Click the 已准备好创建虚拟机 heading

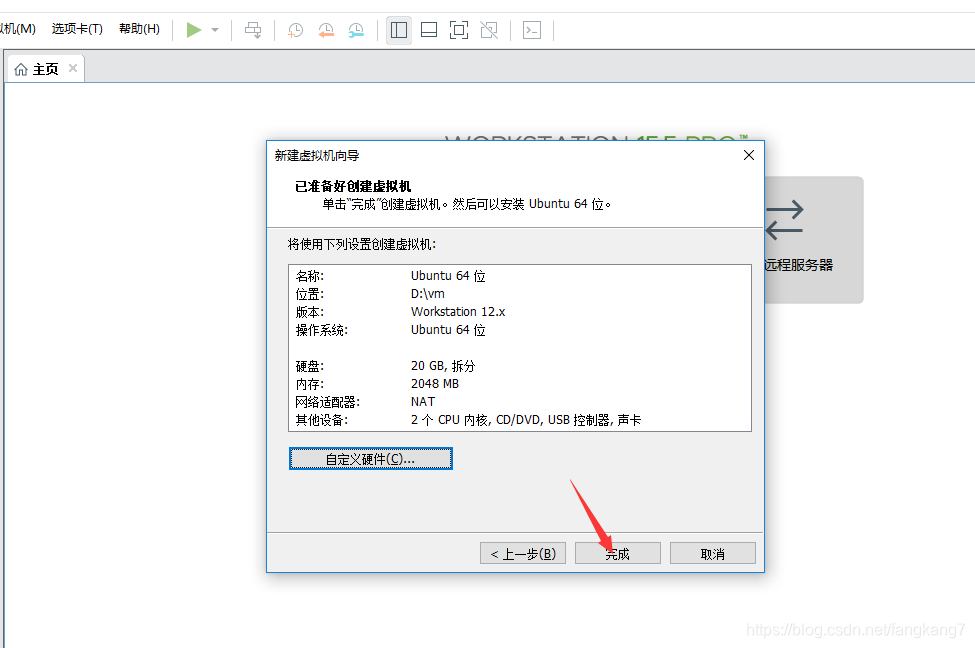(353, 186)
